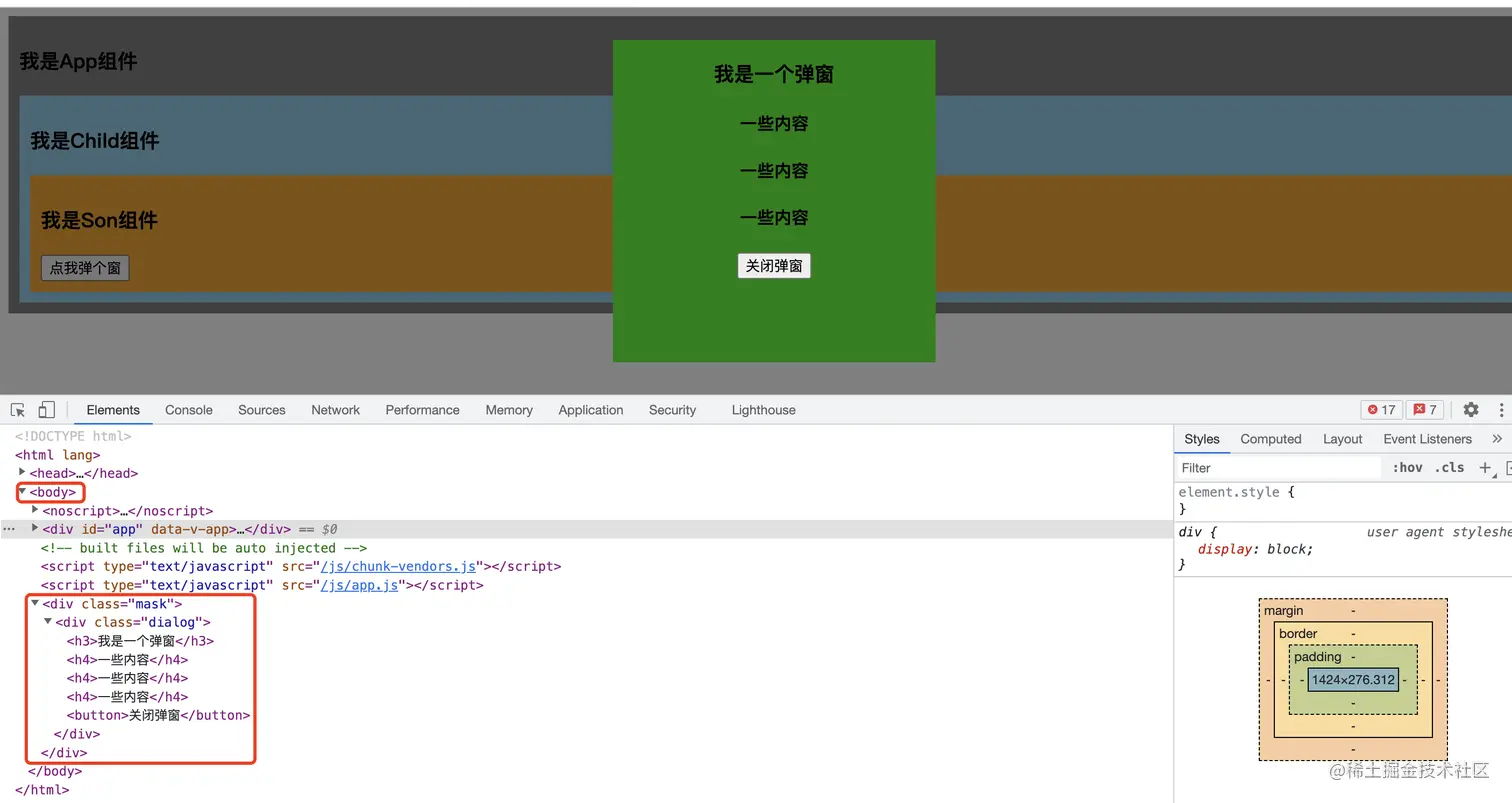Viewport: 1512px width, 803px height.
Task: Open the 17 errors counter badge
Action: click(x=1381, y=410)
